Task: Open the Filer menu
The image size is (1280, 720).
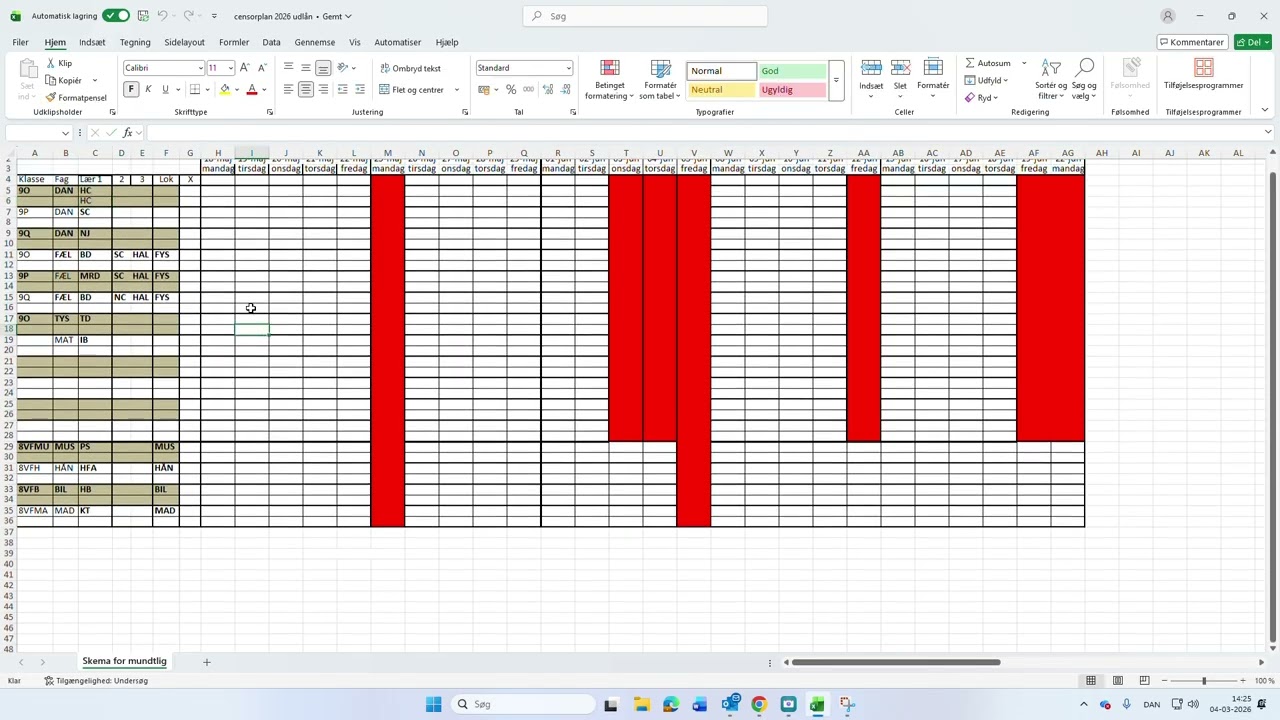Action: click(20, 42)
